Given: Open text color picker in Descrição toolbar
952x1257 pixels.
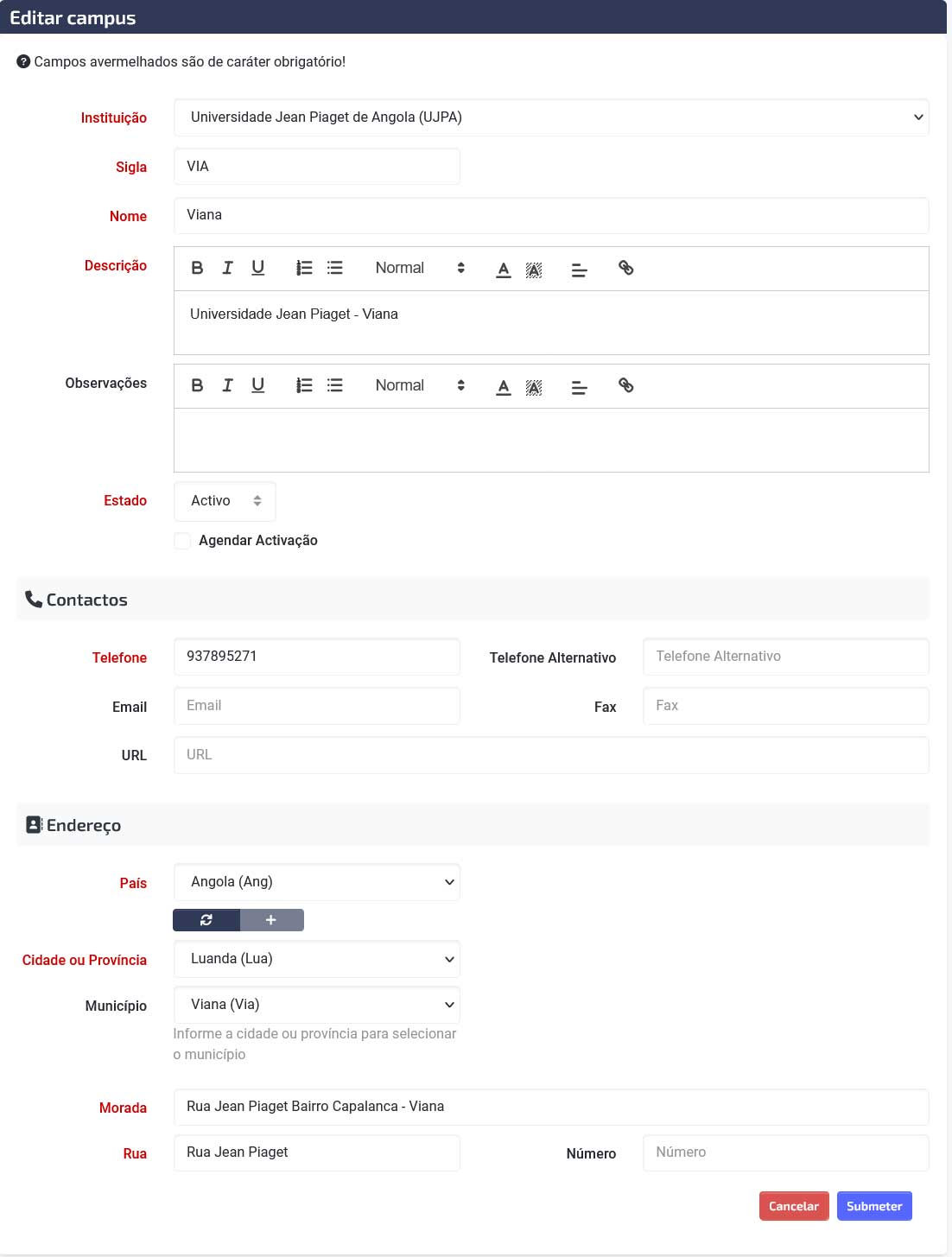Looking at the screenshot, I should pos(504,270).
